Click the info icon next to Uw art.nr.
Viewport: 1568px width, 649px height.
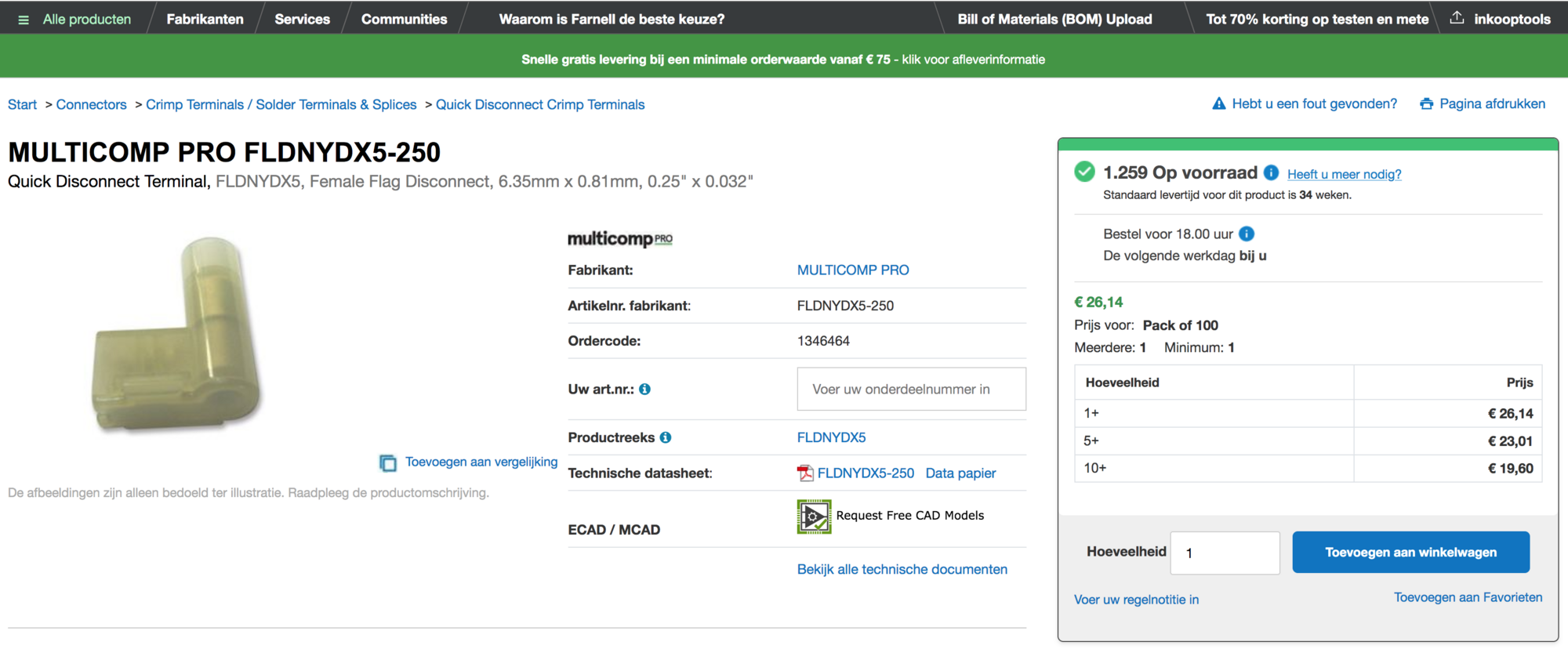[x=644, y=389]
